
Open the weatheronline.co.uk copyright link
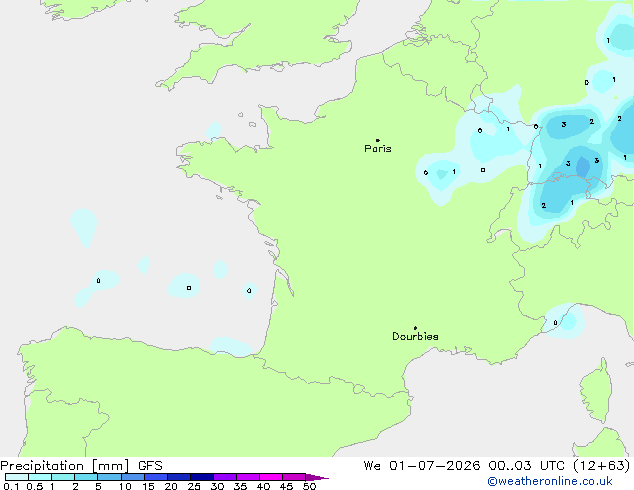coord(550,481)
